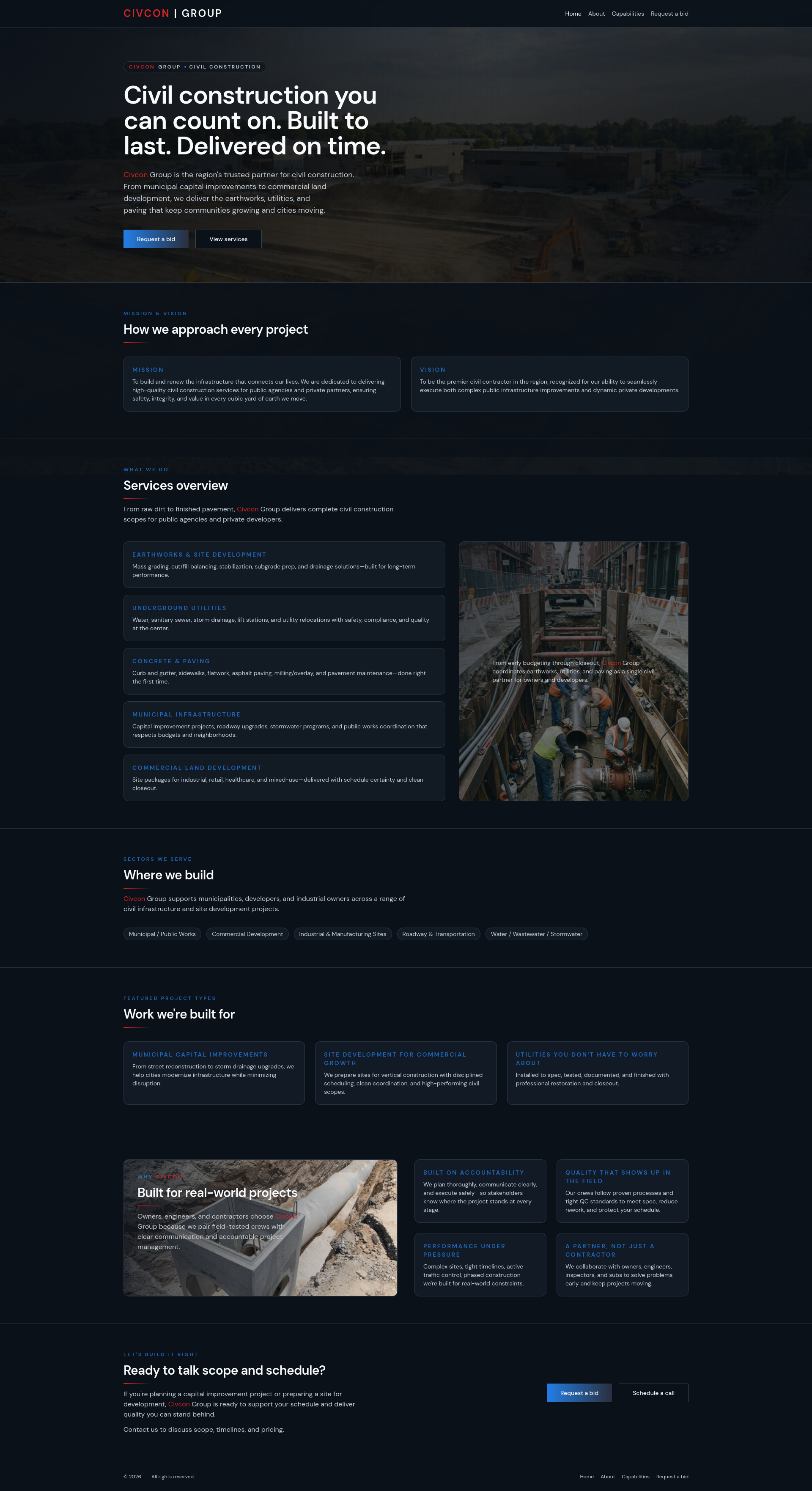Select the Built on Accountability card

[x=480, y=1191]
